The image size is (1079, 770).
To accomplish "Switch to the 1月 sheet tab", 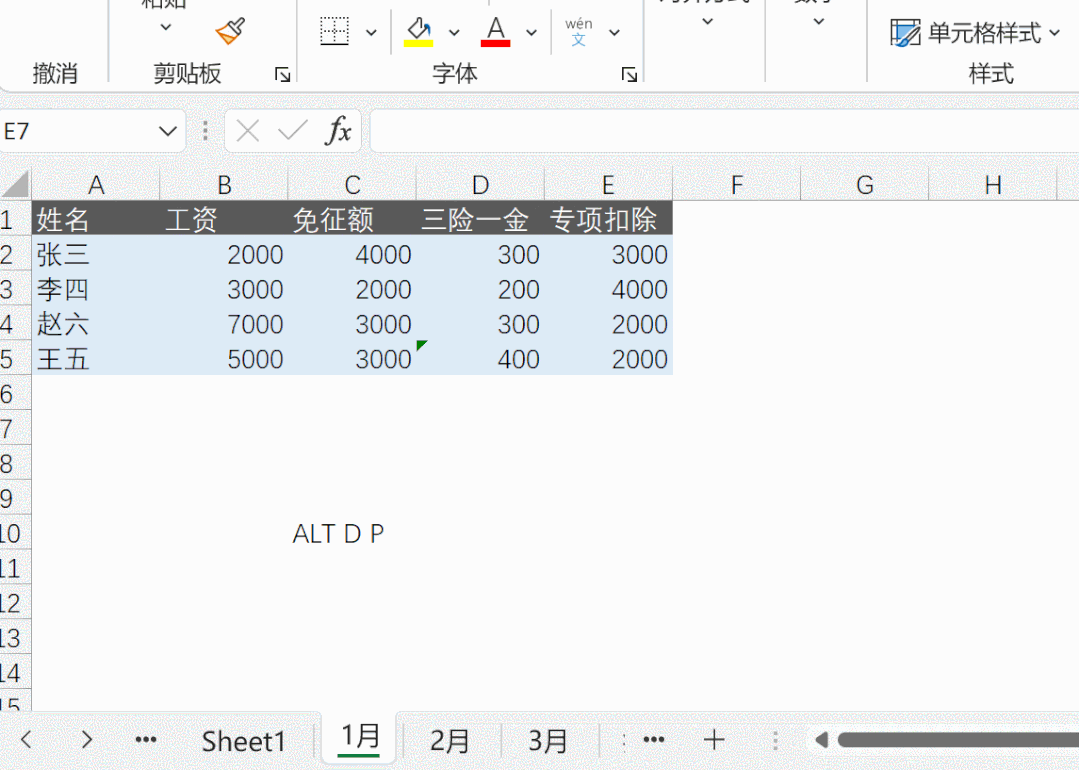I will click(x=360, y=738).
